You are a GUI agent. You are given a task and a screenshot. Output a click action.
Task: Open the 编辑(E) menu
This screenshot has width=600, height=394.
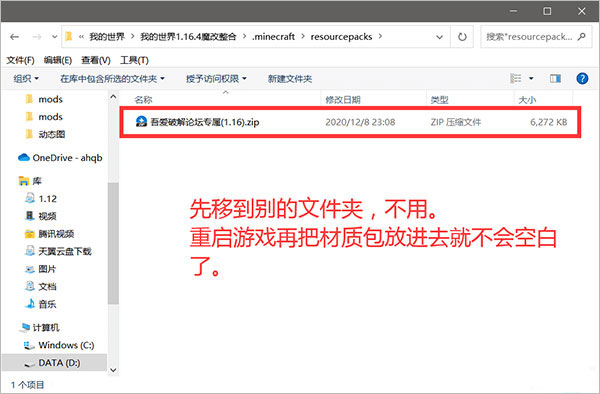click(x=58, y=60)
